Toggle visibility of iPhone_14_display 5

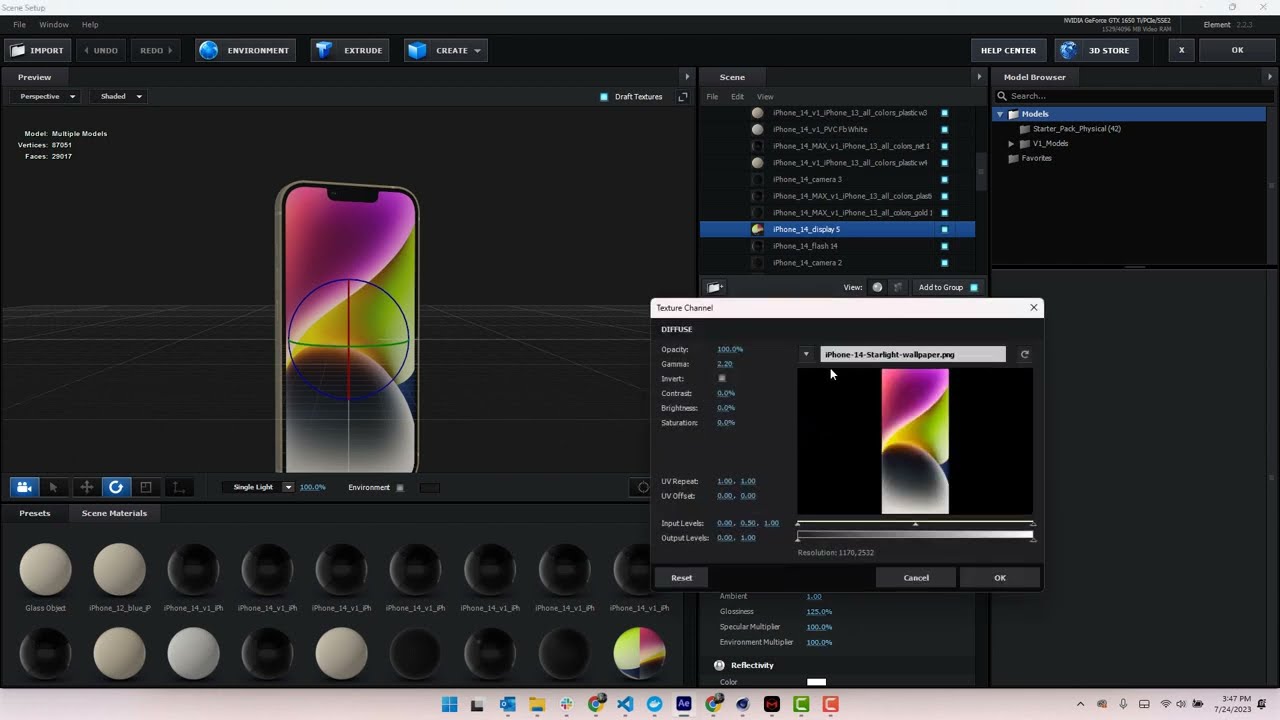tap(944, 229)
